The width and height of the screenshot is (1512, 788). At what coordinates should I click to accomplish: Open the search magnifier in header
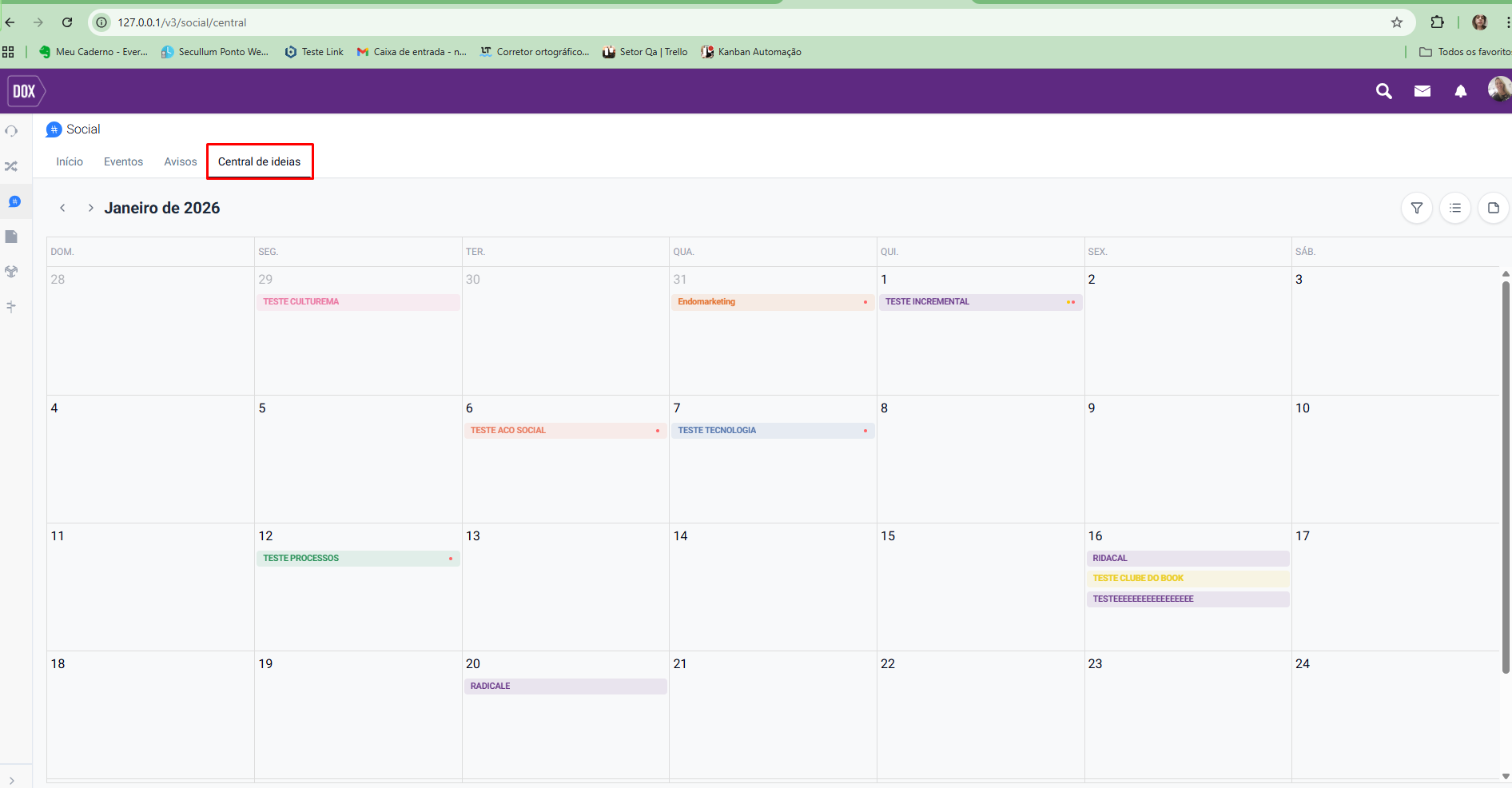coord(1383,91)
